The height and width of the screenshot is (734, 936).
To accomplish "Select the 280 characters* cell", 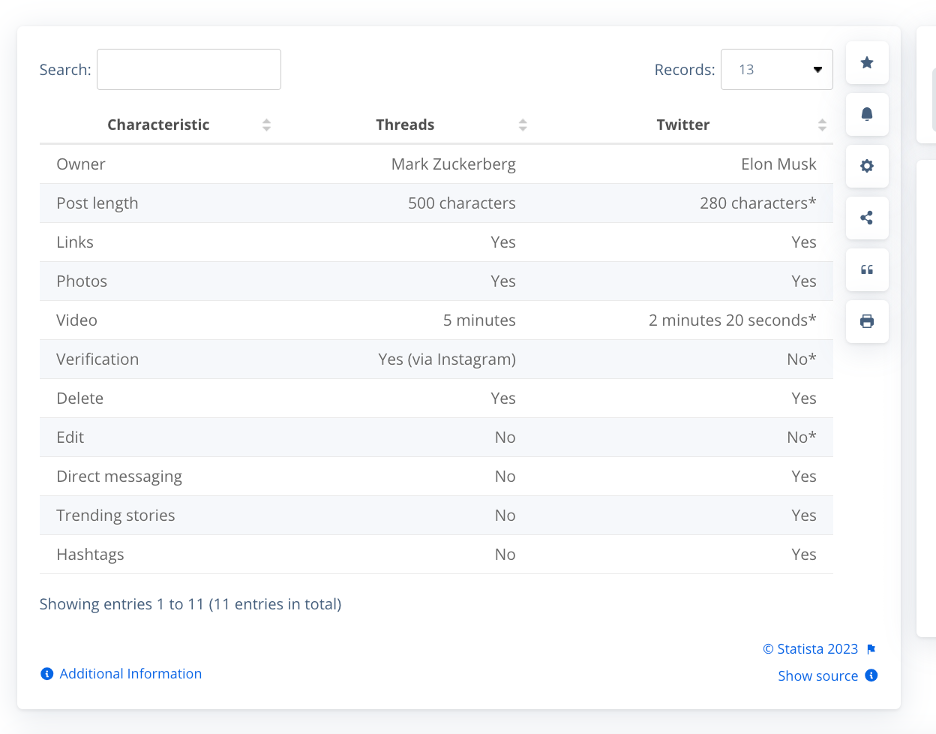I will pos(758,203).
